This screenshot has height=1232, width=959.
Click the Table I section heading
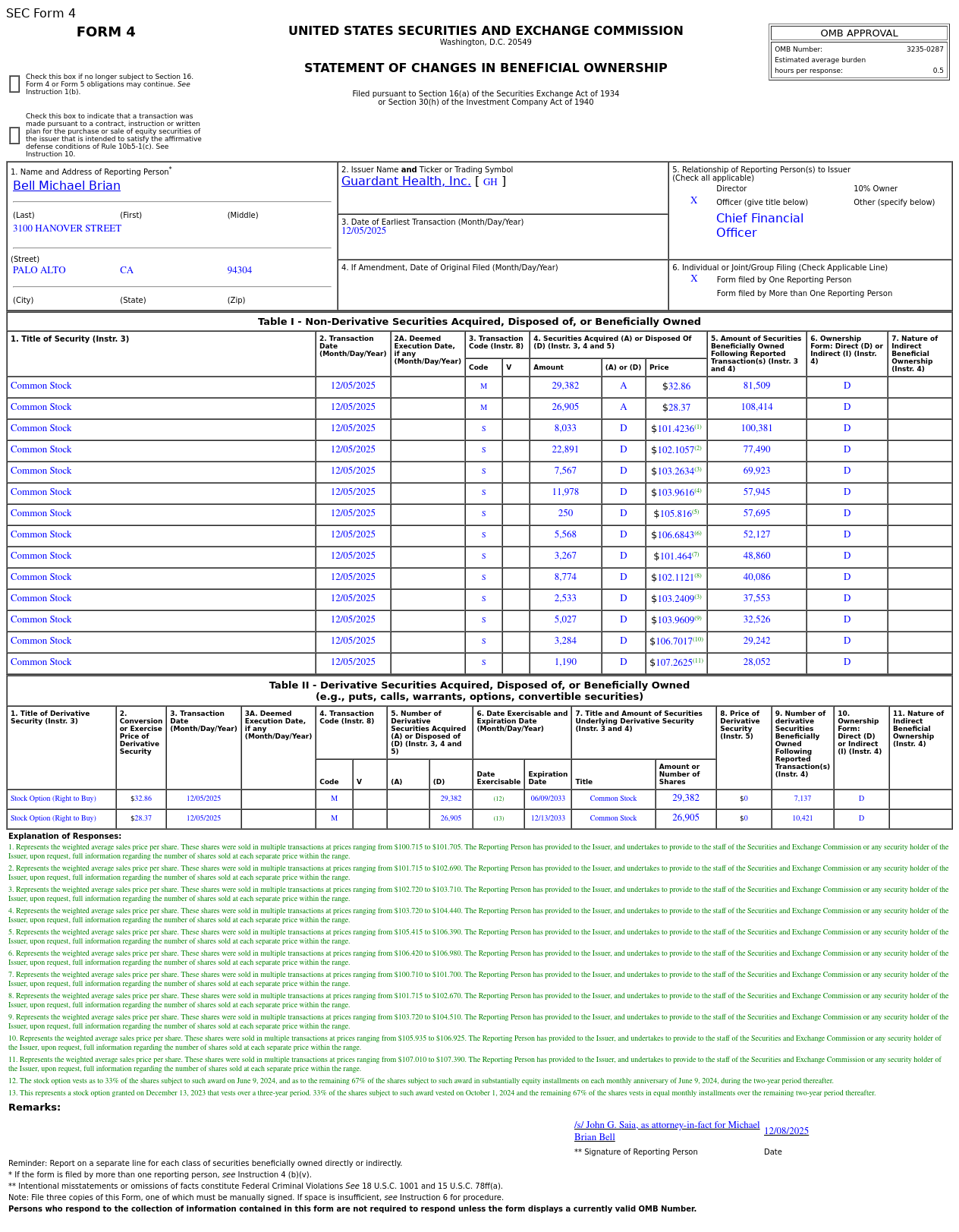pyautogui.click(x=480, y=322)
